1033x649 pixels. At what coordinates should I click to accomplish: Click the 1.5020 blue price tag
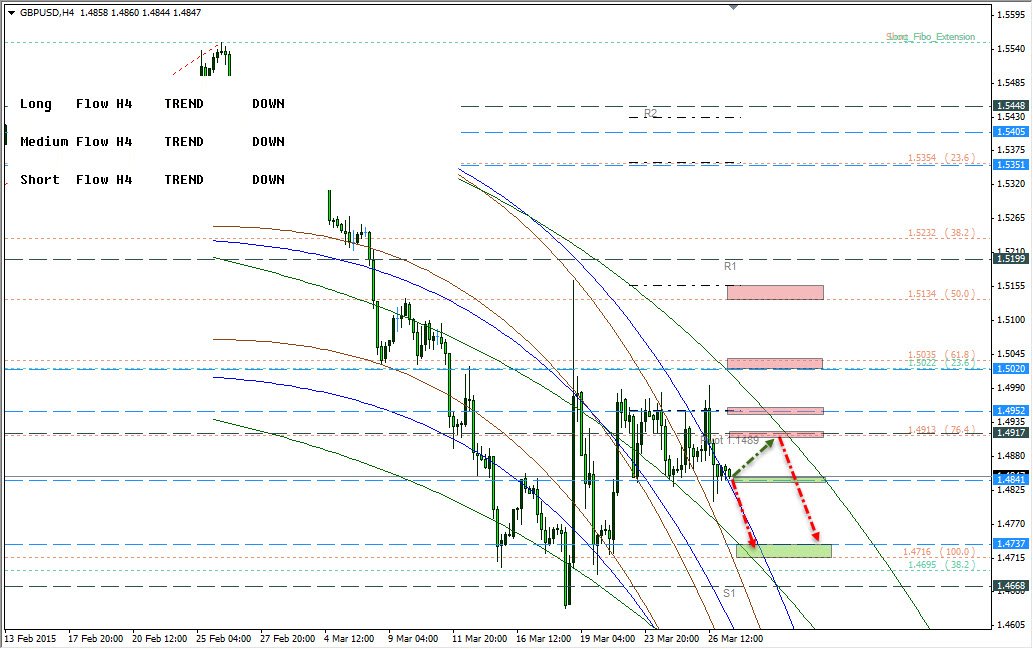tap(1011, 369)
